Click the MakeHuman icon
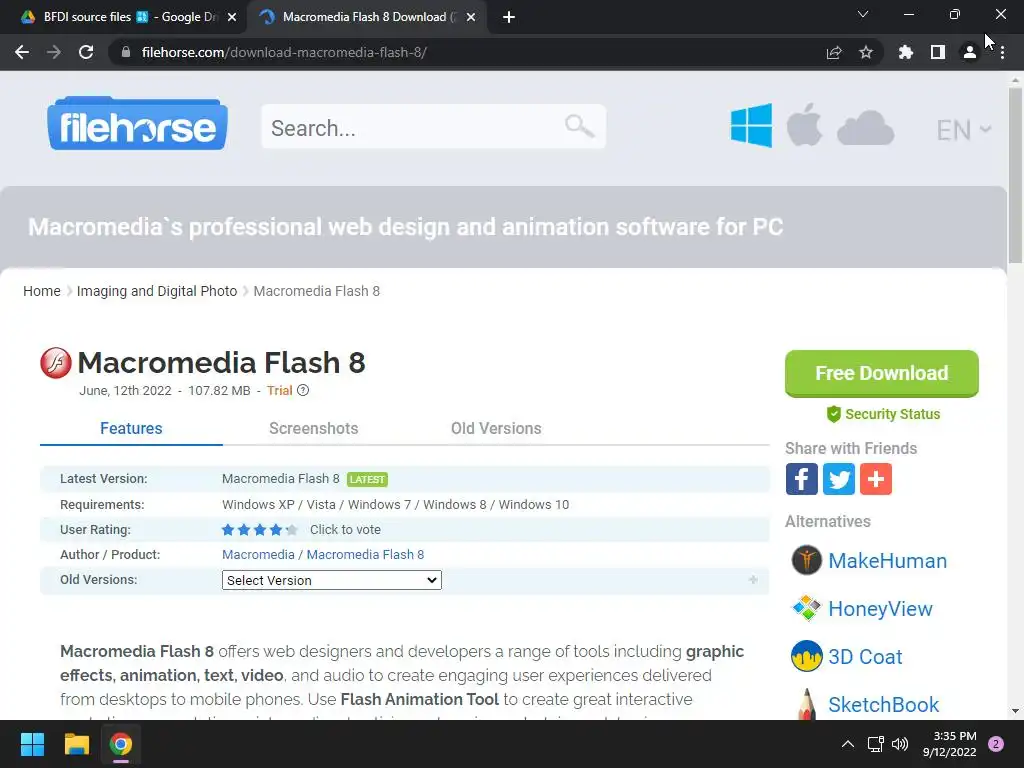This screenshot has height=768, width=1024. [807, 560]
